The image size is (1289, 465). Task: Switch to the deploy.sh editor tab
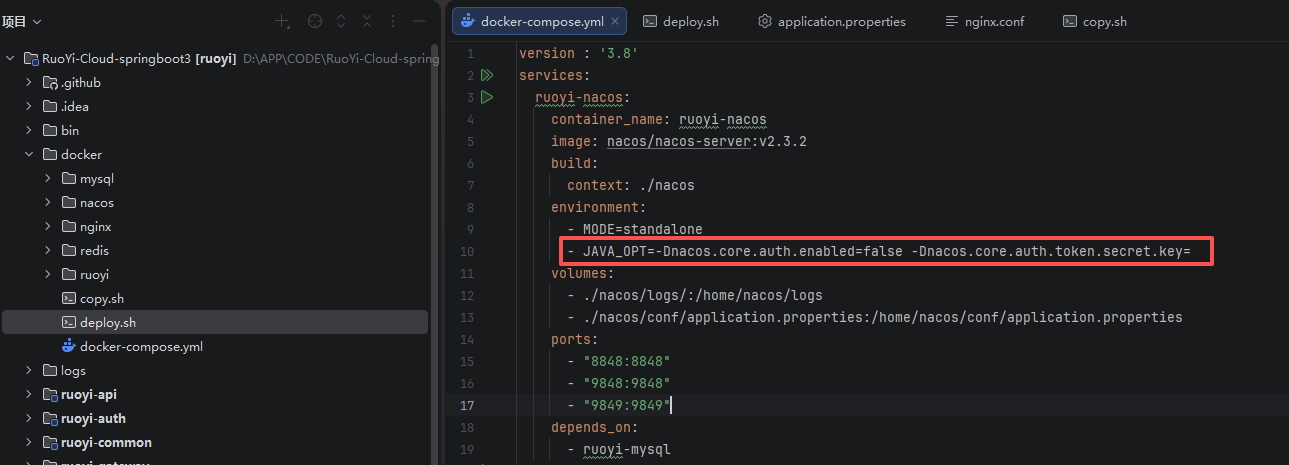(681, 21)
